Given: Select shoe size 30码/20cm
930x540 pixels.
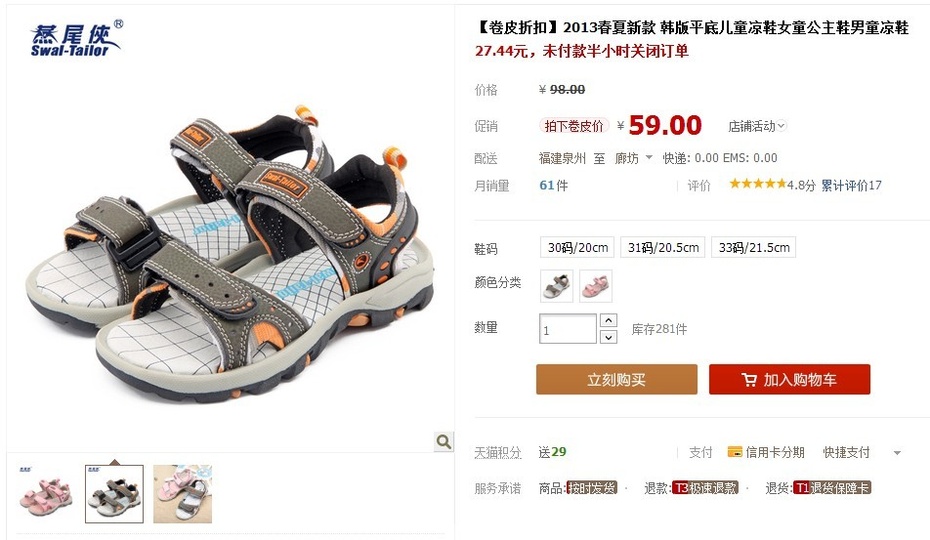Looking at the screenshot, I should [x=577, y=247].
